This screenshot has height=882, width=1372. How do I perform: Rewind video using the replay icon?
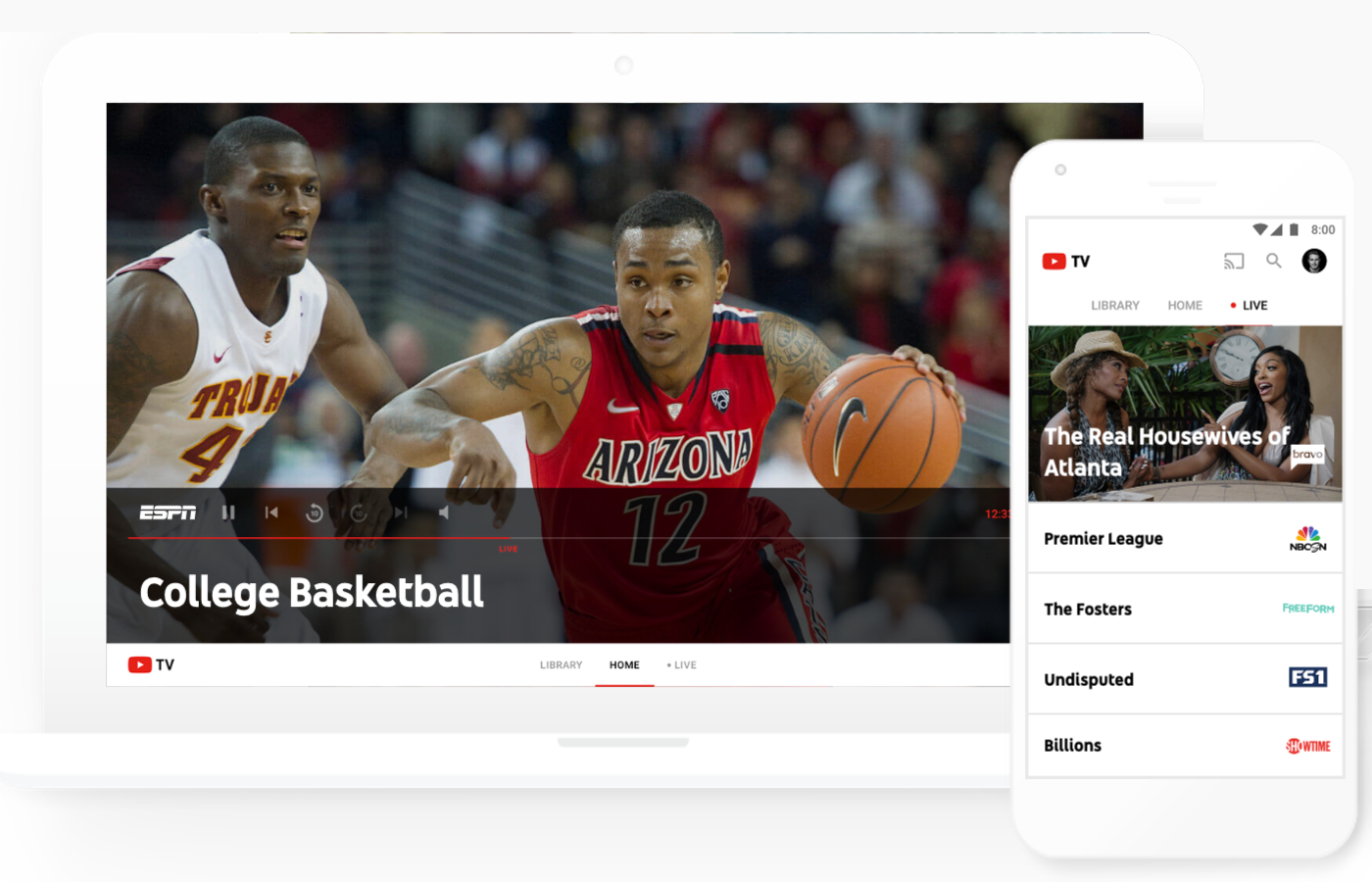315,513
